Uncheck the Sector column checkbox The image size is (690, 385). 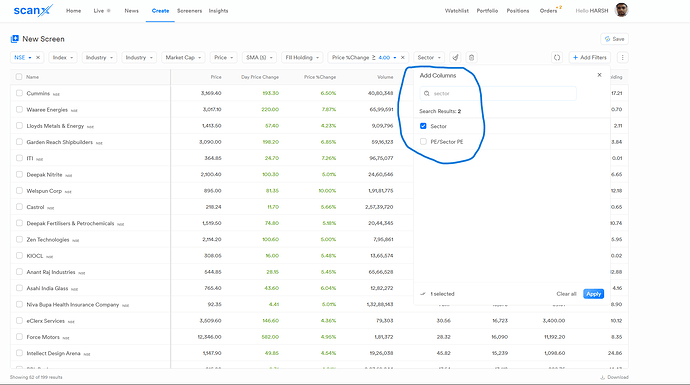[423, 126]
